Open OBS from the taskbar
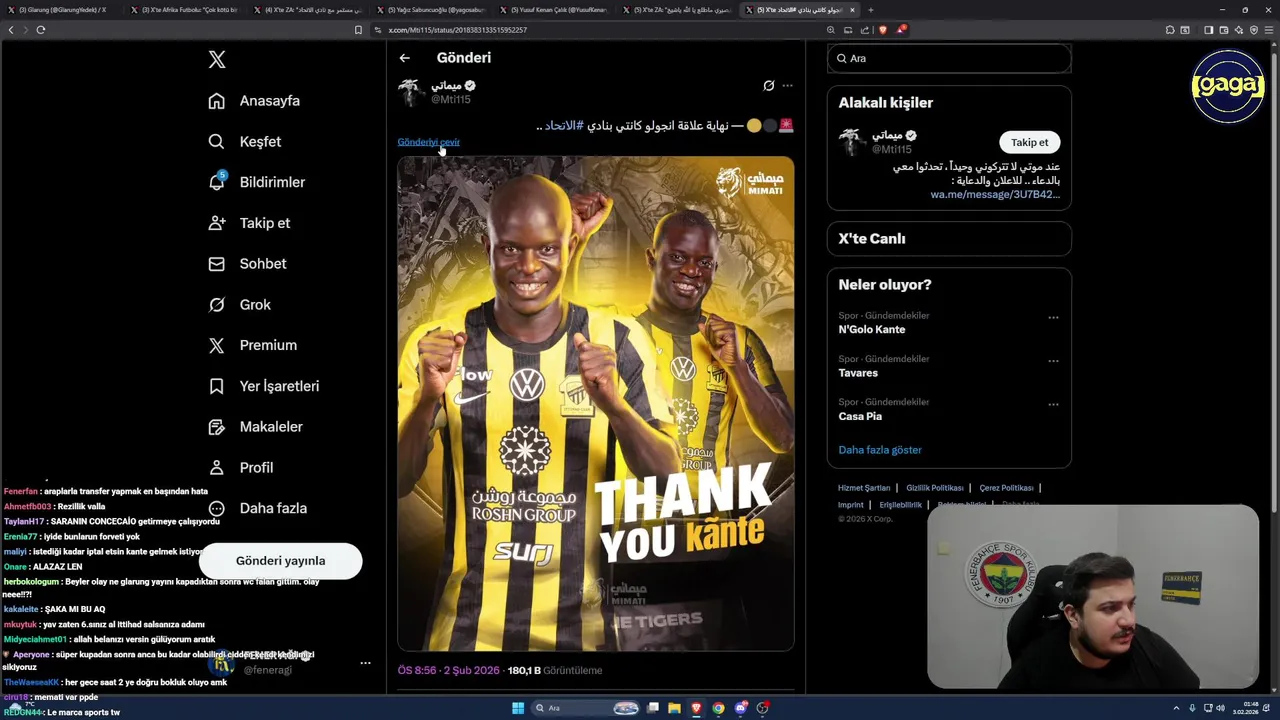 [763, 709]
